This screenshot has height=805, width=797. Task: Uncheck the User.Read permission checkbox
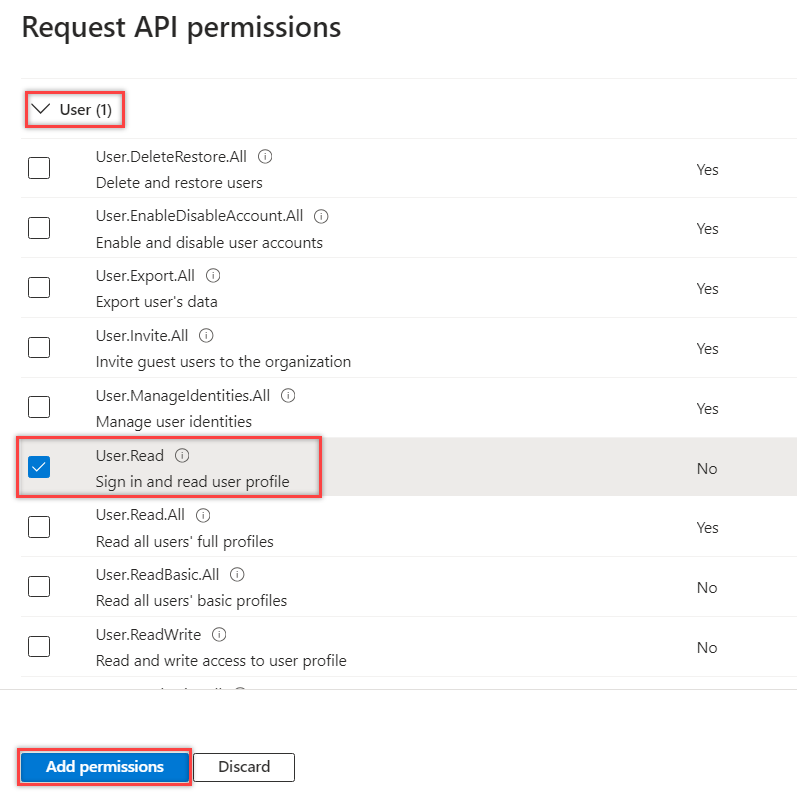pyautogui.click(x=39, y=467)
